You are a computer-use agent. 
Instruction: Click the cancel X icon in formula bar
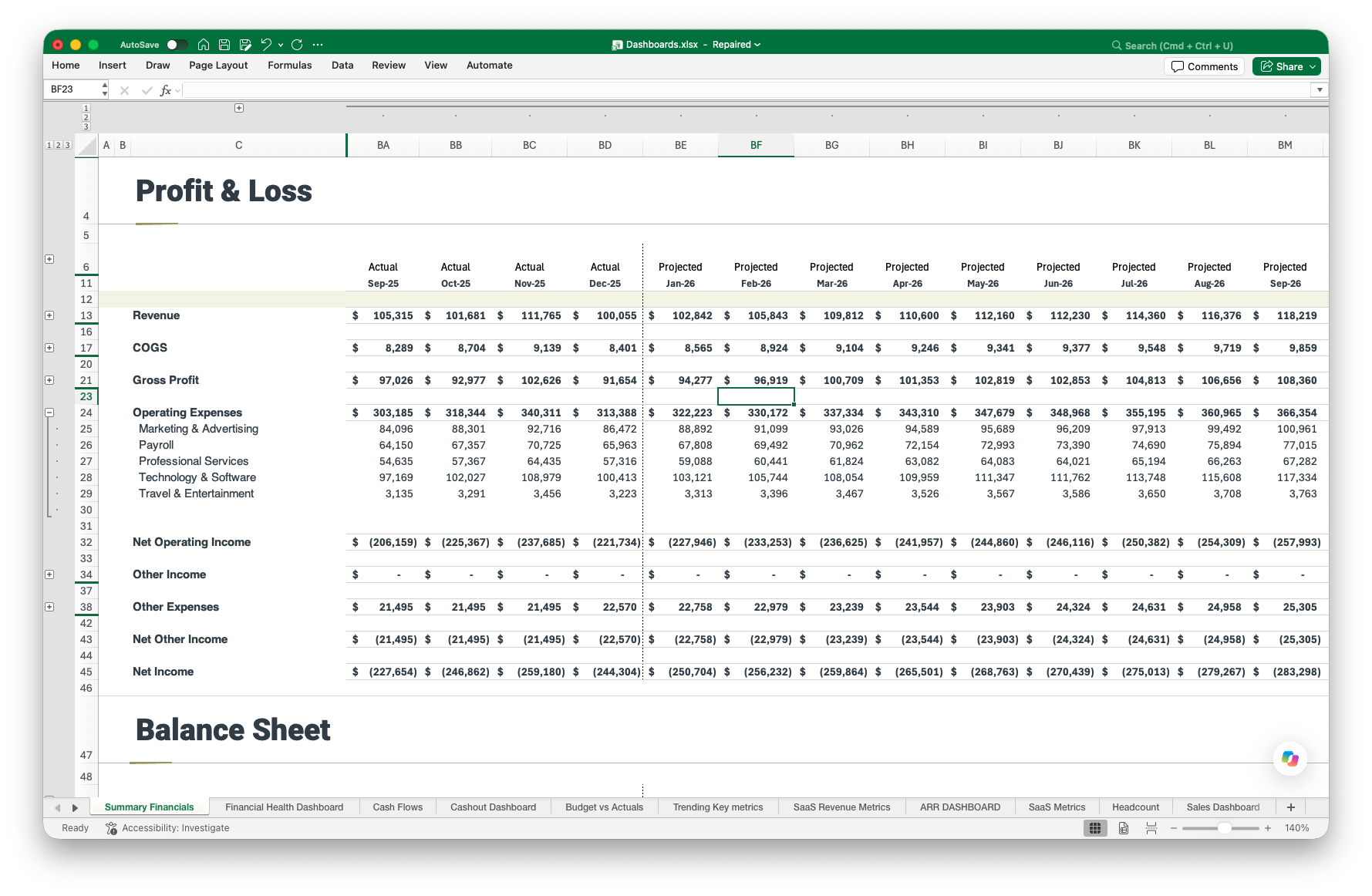tap(124, 90)
